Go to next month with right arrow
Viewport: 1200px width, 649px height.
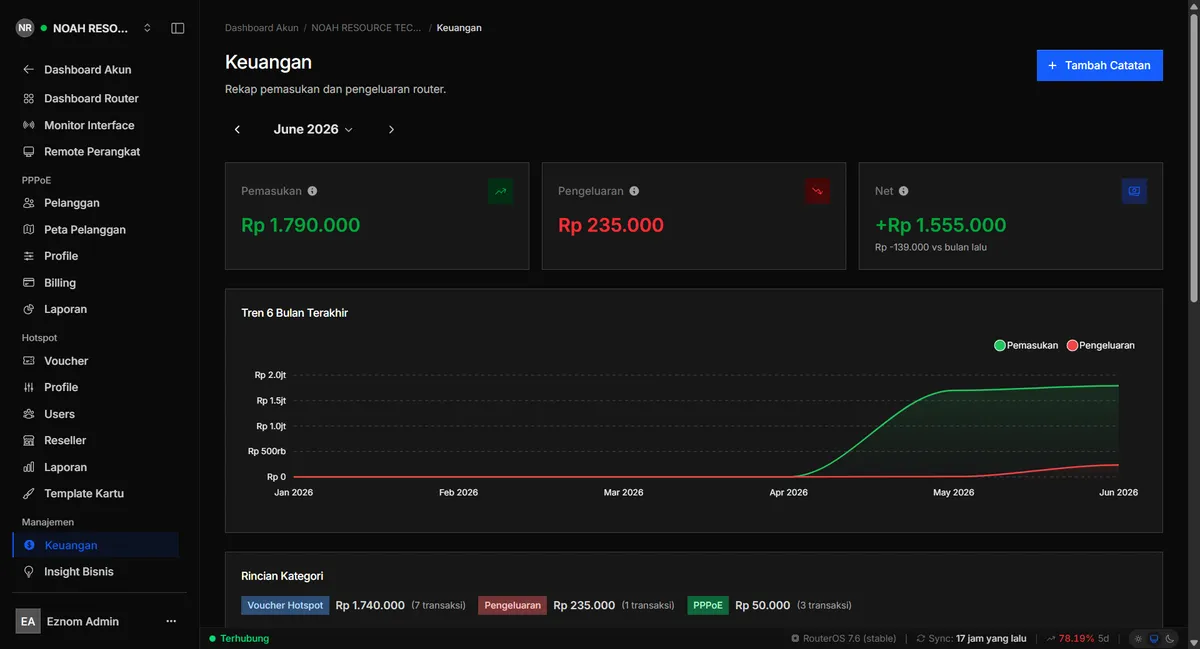pyautogui.click(x=391, y=129)
